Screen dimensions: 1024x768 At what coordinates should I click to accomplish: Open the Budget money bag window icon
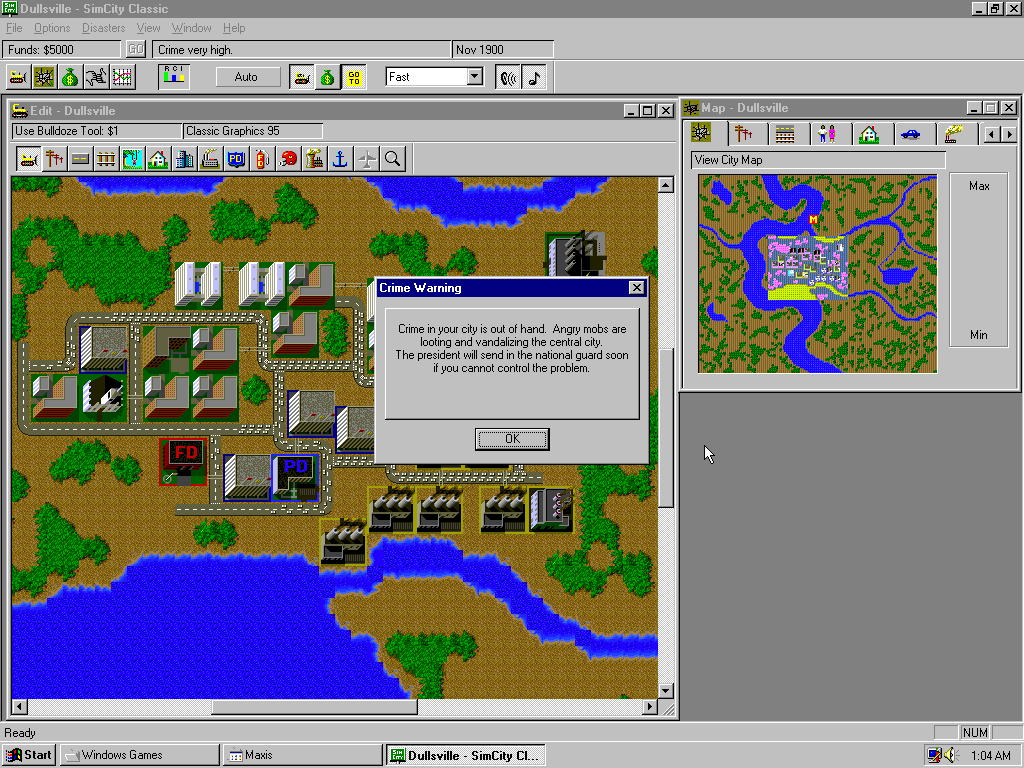click(70, 78)
